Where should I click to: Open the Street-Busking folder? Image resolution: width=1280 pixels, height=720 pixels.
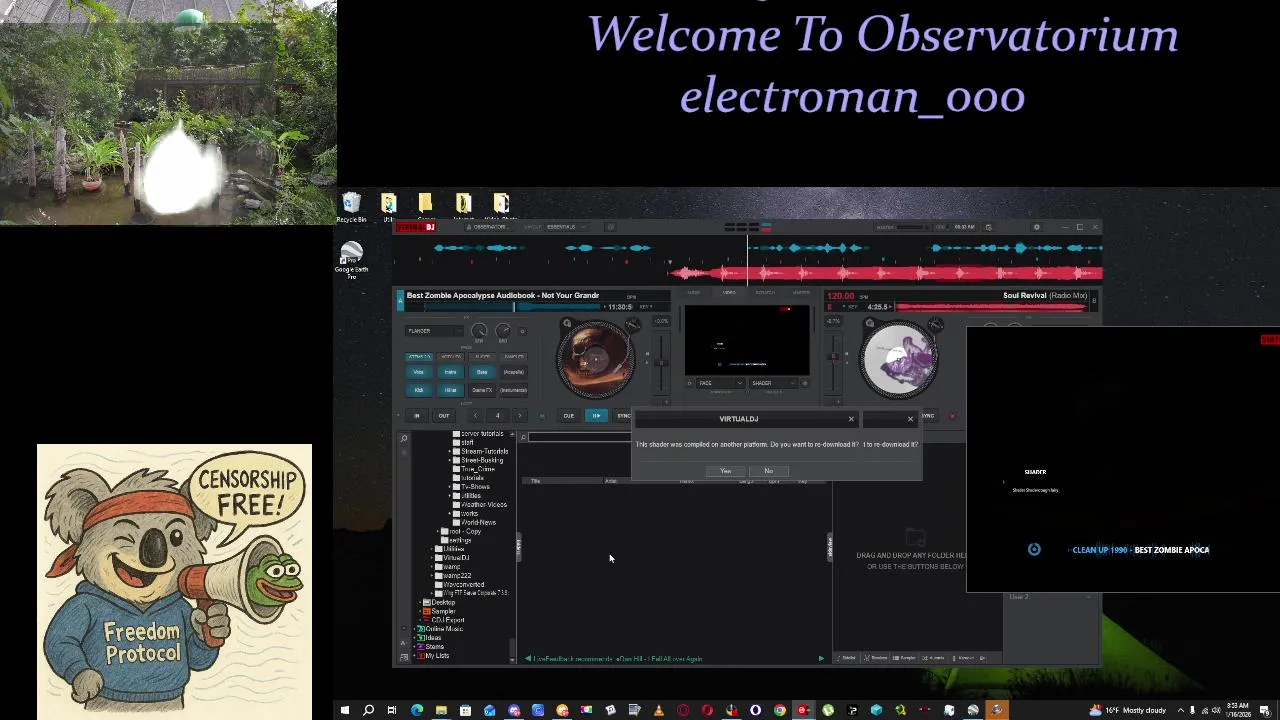click(482, 460)
